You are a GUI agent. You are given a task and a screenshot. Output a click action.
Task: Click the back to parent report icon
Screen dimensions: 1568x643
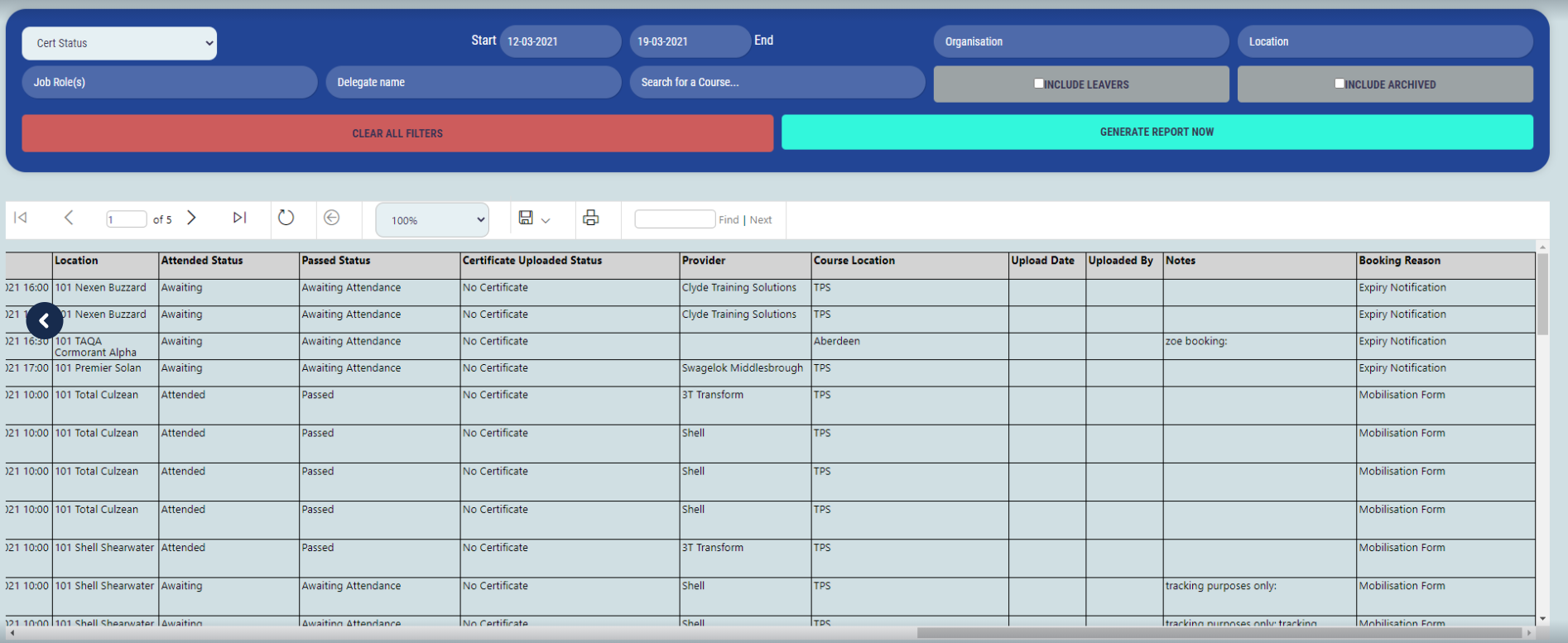(332, 218)
